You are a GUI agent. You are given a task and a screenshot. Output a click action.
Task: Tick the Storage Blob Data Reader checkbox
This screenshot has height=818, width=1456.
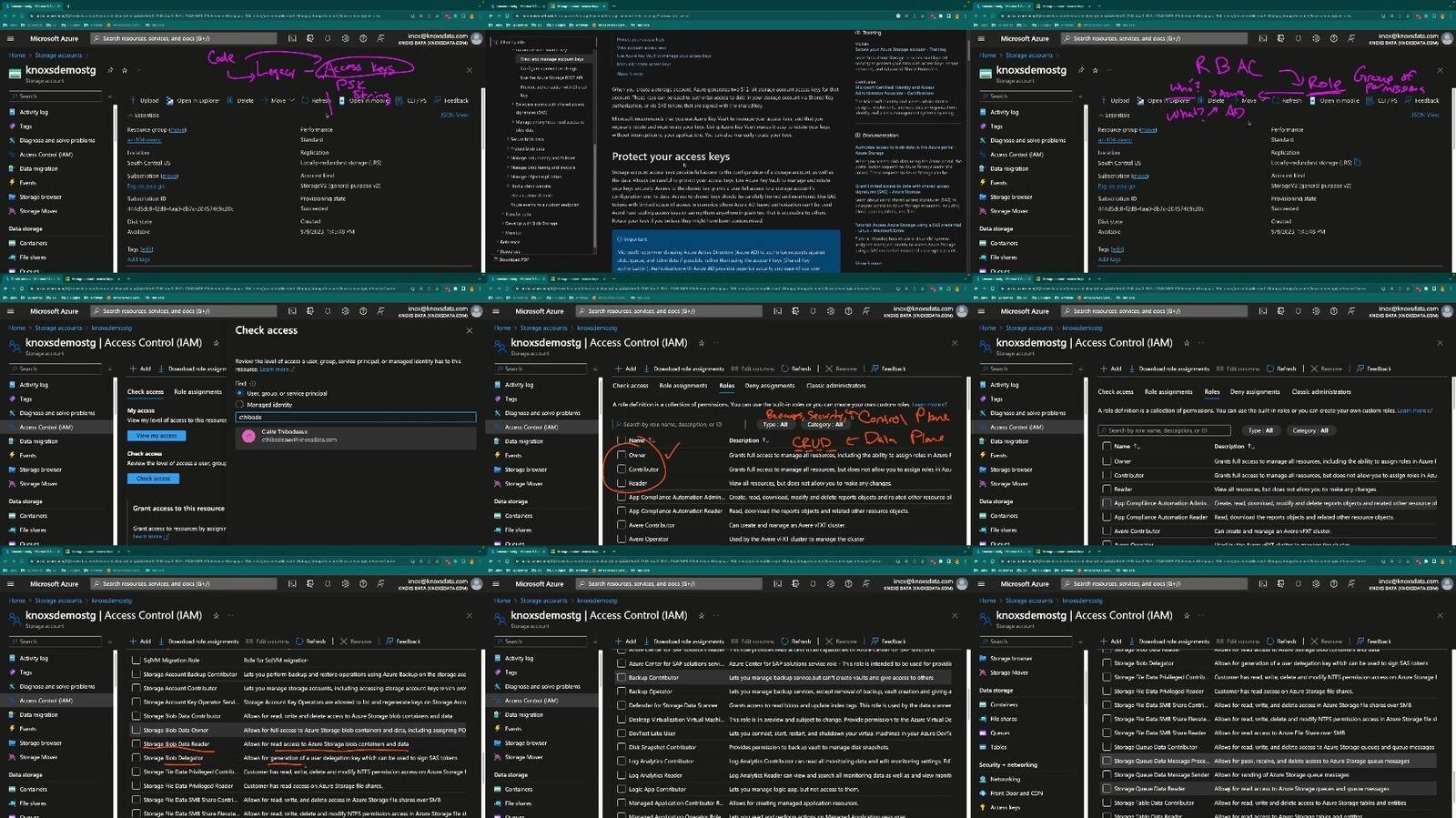click(x=136, y=744)
